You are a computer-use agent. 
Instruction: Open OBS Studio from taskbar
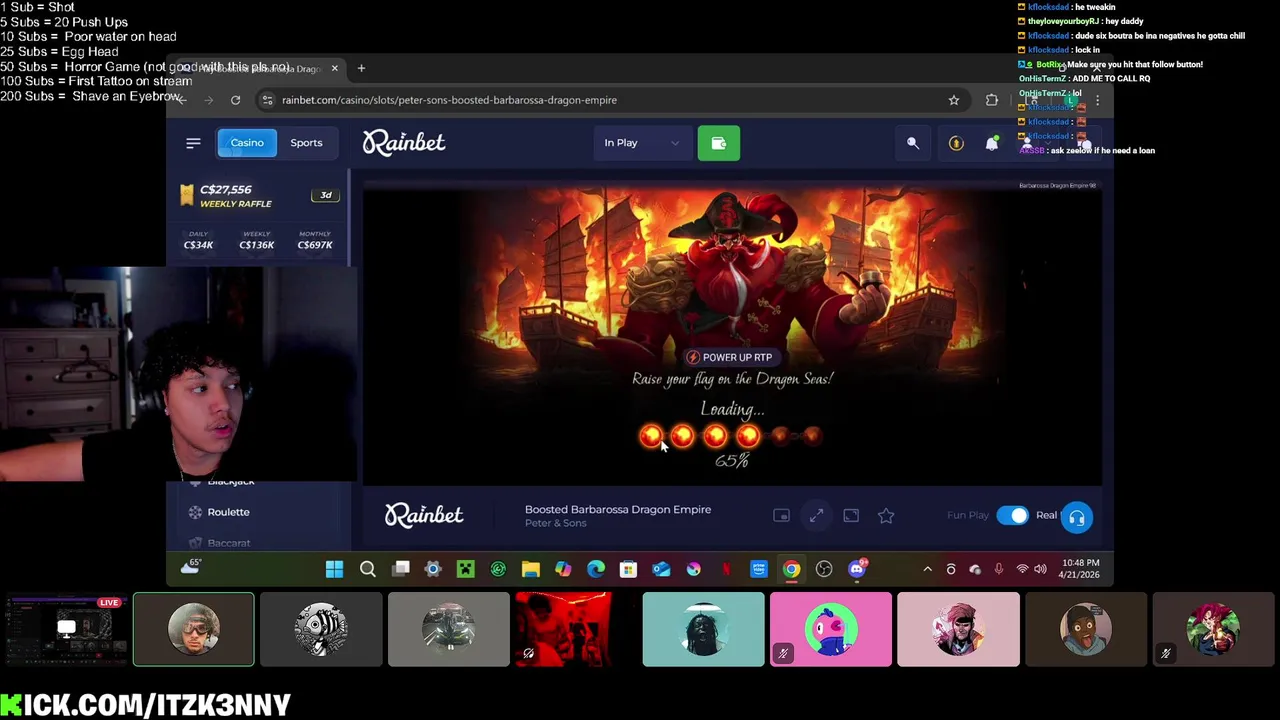coord(824,569)
